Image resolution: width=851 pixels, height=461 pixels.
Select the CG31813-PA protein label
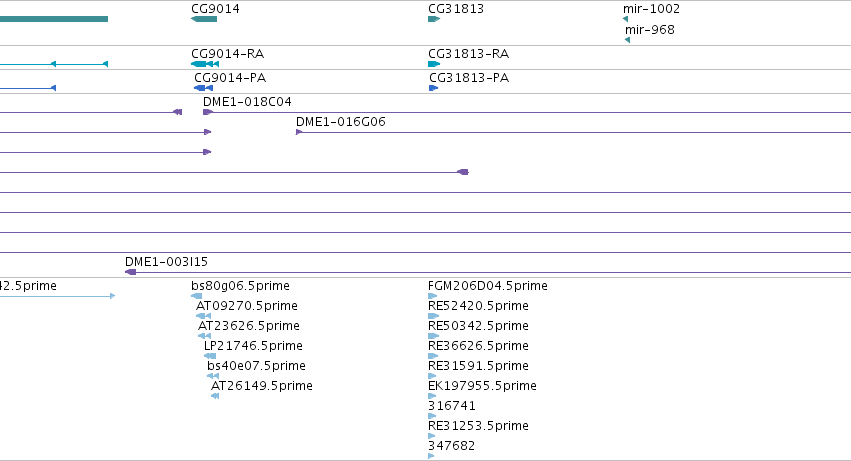(469, 78)
